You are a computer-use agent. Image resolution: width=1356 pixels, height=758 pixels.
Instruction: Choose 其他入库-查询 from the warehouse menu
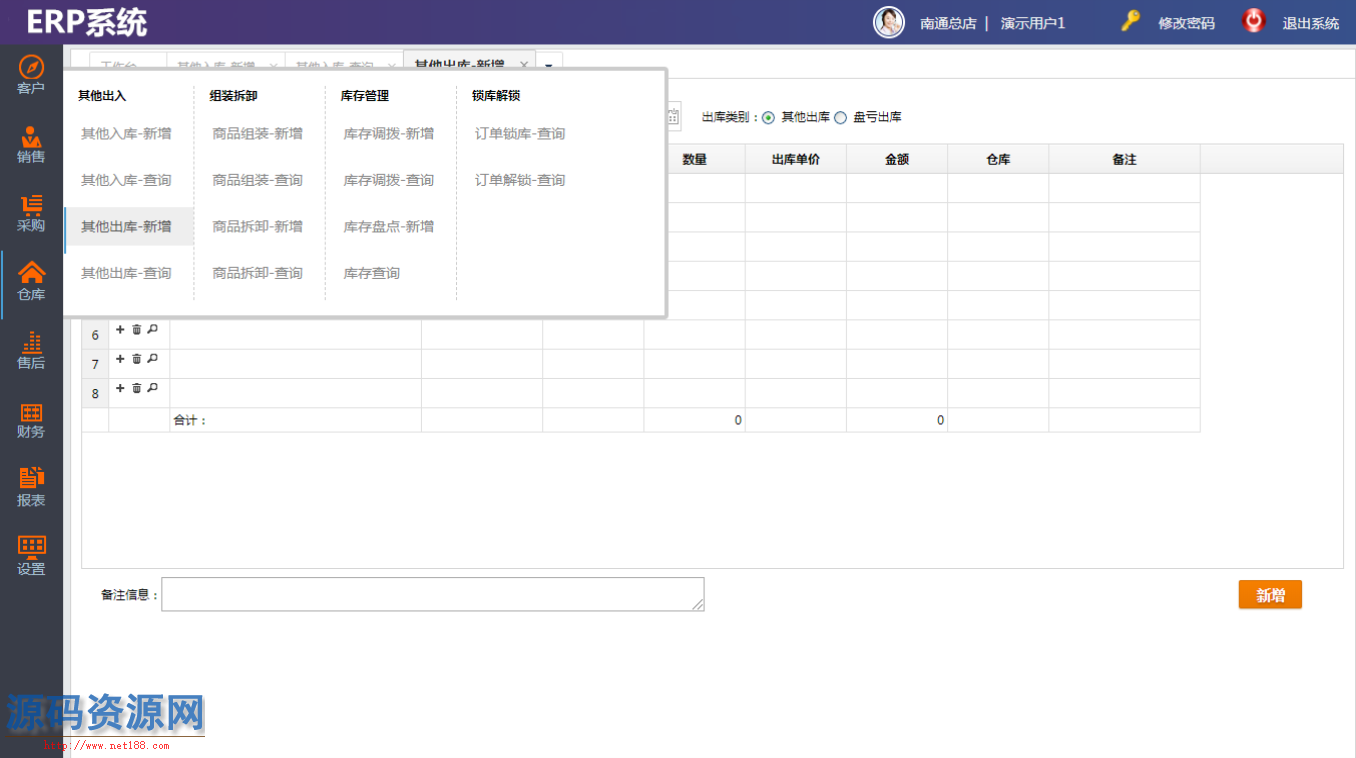coord(126,180)
